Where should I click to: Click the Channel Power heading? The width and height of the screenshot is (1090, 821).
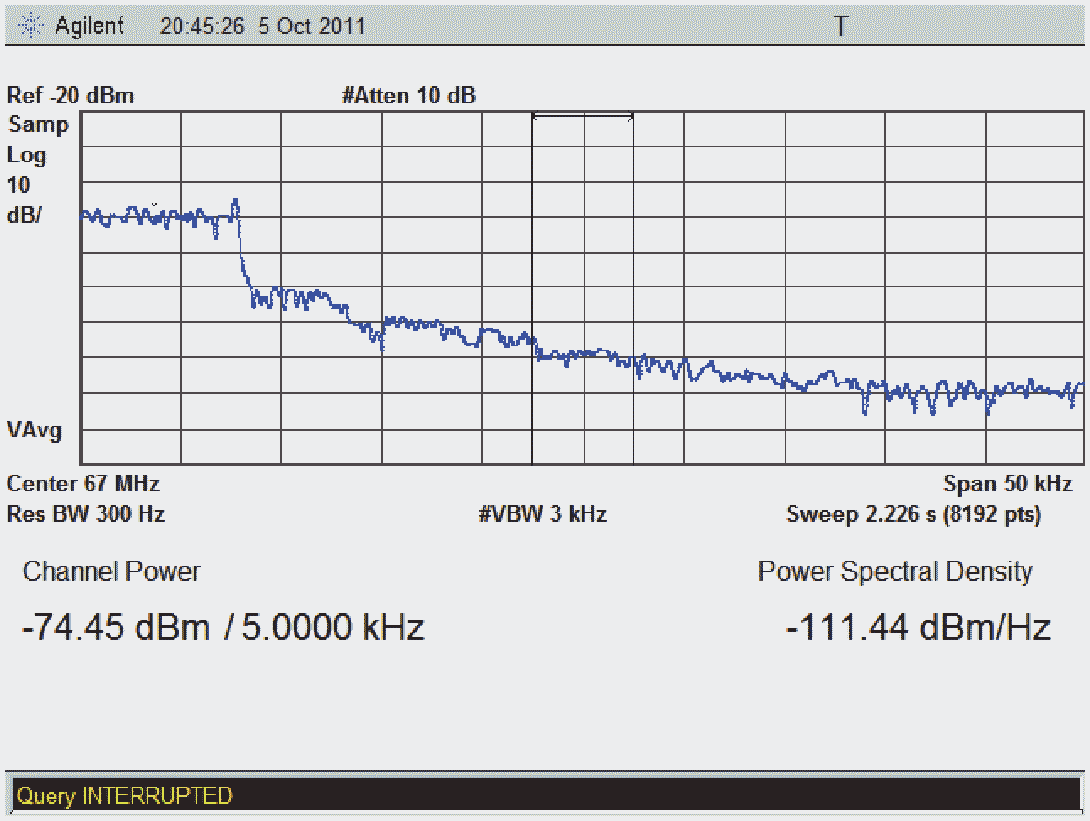click(111, 571)
